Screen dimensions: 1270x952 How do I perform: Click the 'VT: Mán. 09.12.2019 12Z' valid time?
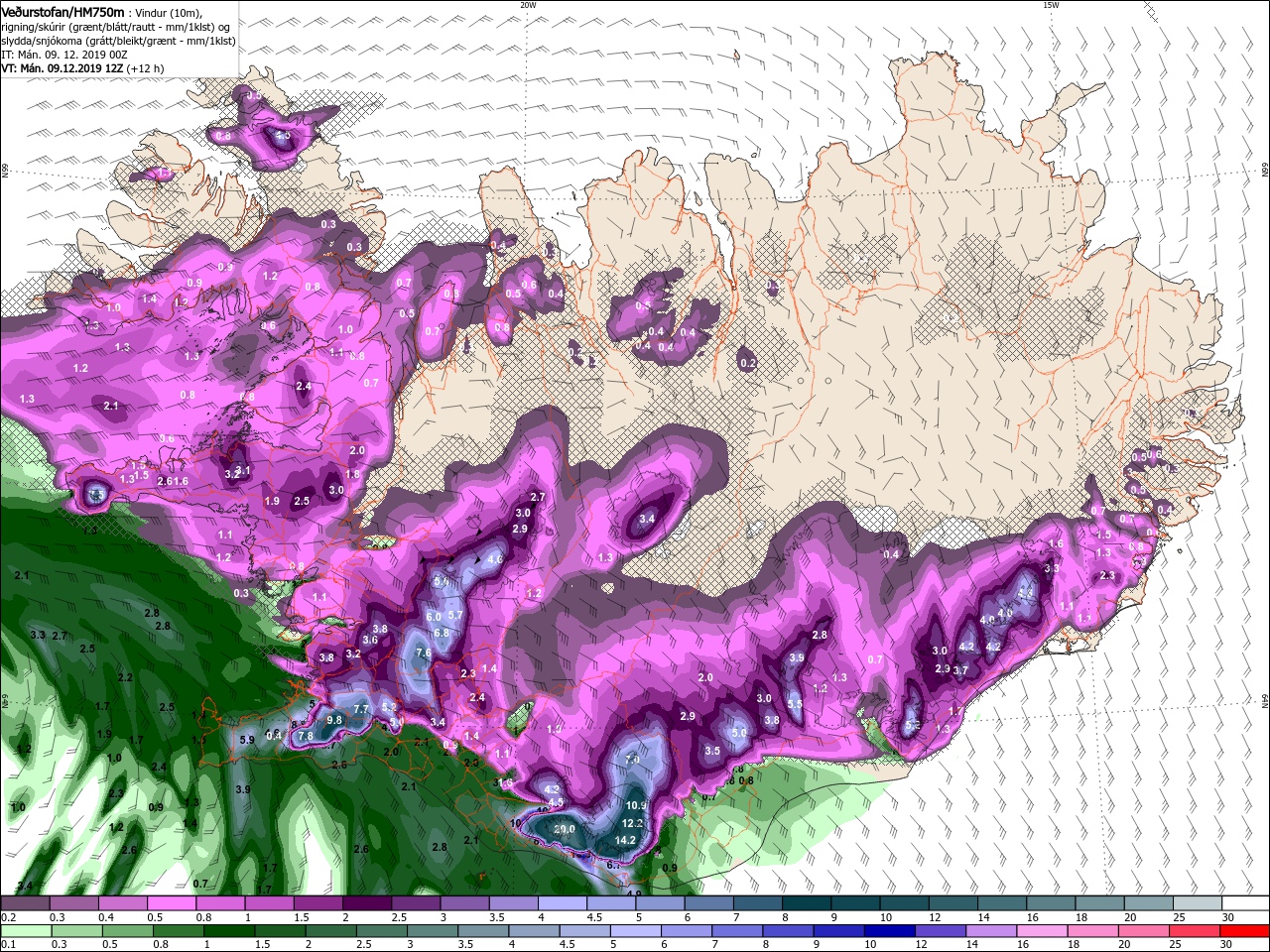(62, 68)
